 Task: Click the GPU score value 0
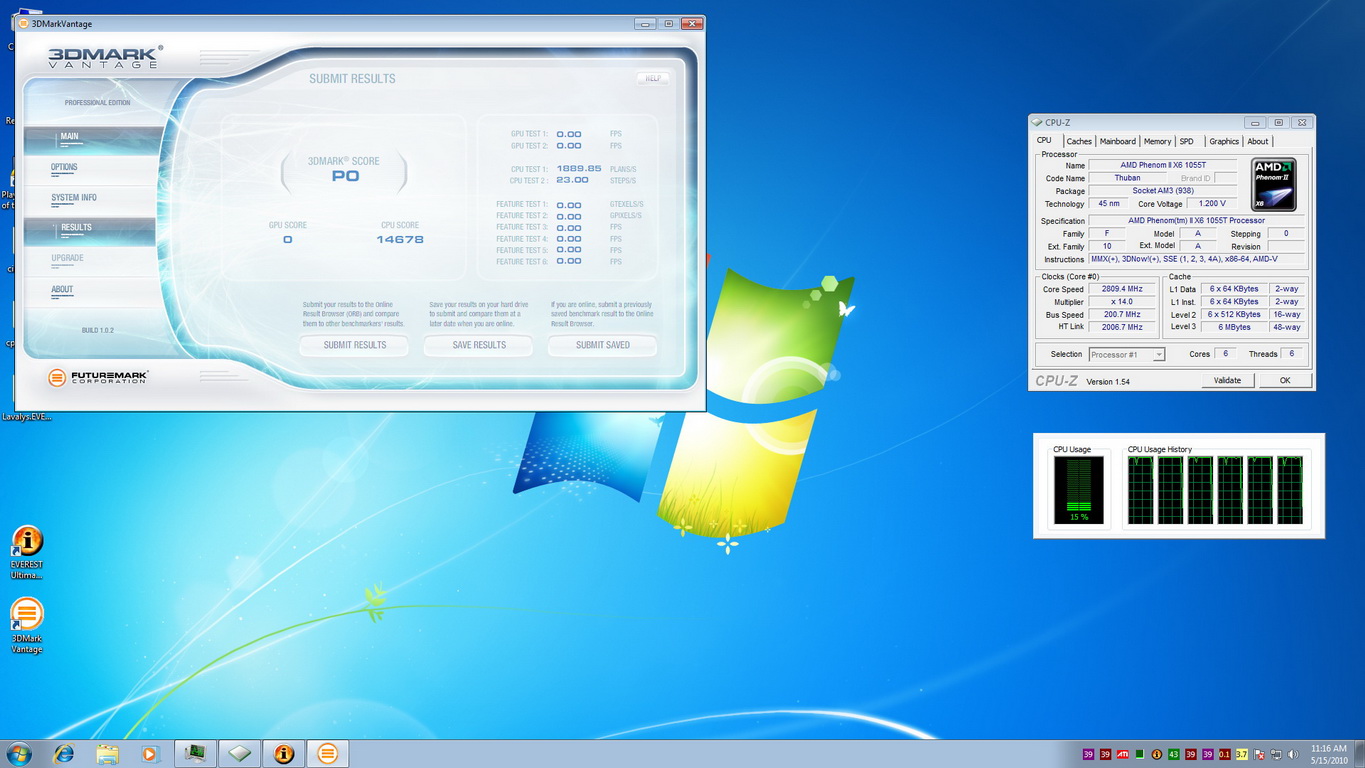287,240
